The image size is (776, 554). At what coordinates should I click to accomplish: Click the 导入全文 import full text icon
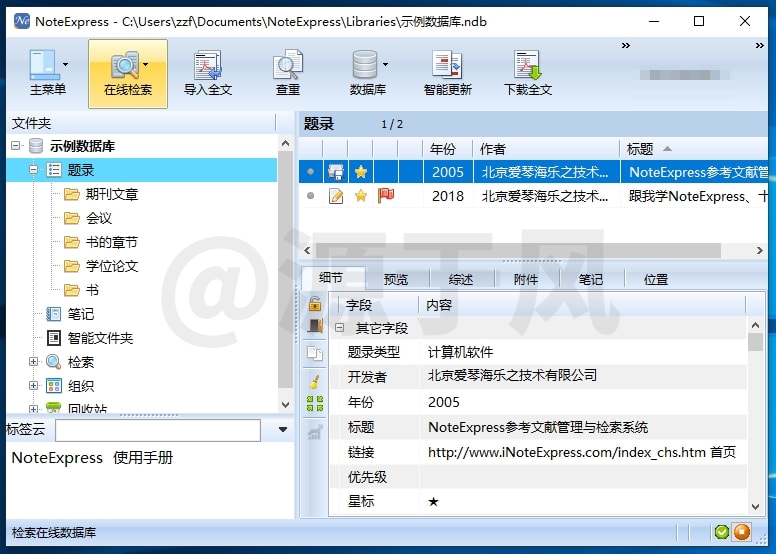pyautogui.click(x=208, y=64)
